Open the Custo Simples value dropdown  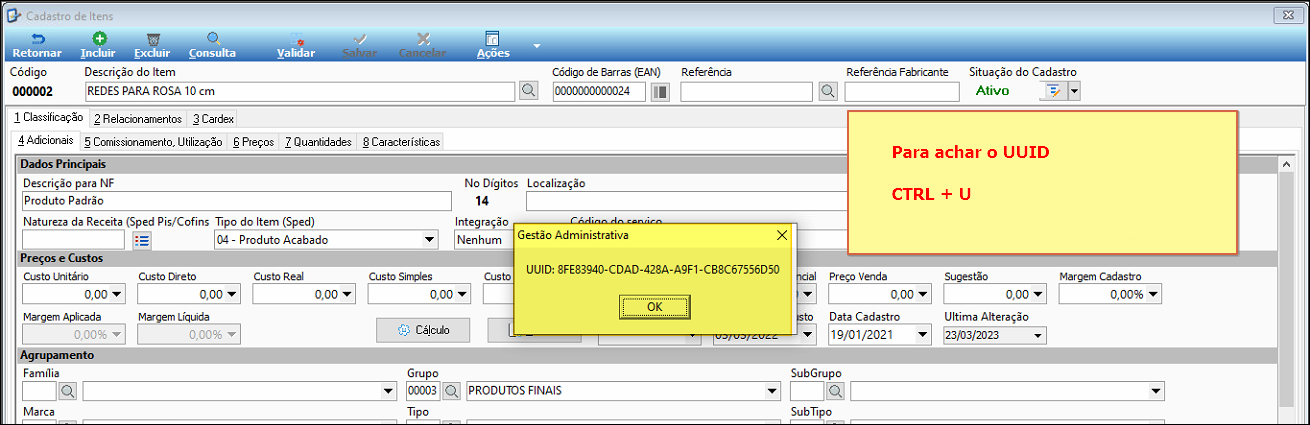click(x=462, y=295)
